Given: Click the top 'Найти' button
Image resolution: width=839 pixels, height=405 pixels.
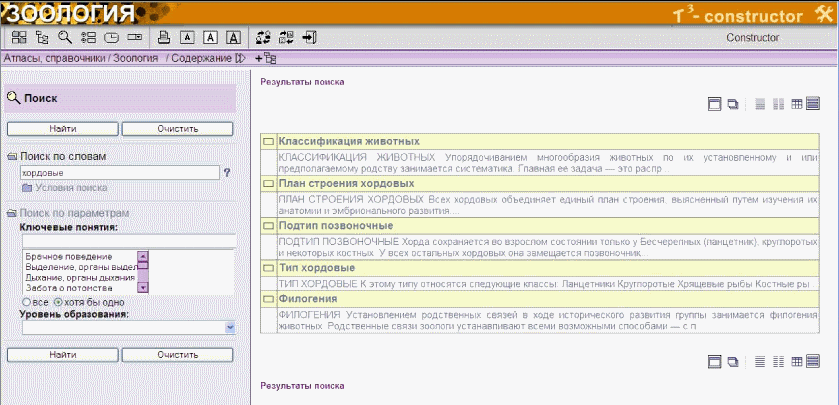Looking at the screenshot, I should tap(62, 129).
